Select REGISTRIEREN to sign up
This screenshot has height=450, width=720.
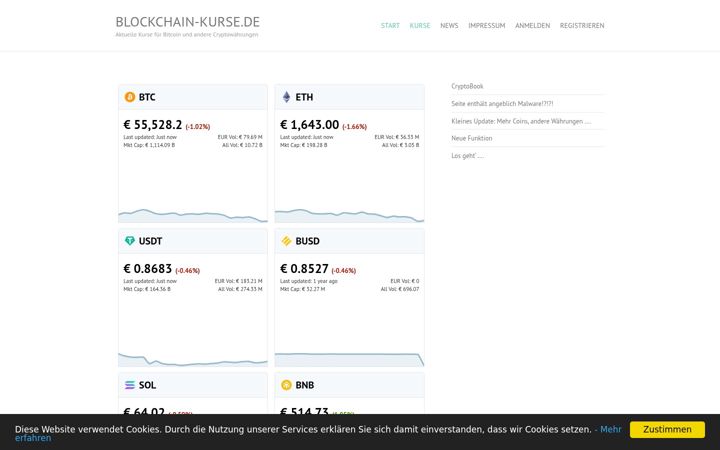(x=582, y=26)
